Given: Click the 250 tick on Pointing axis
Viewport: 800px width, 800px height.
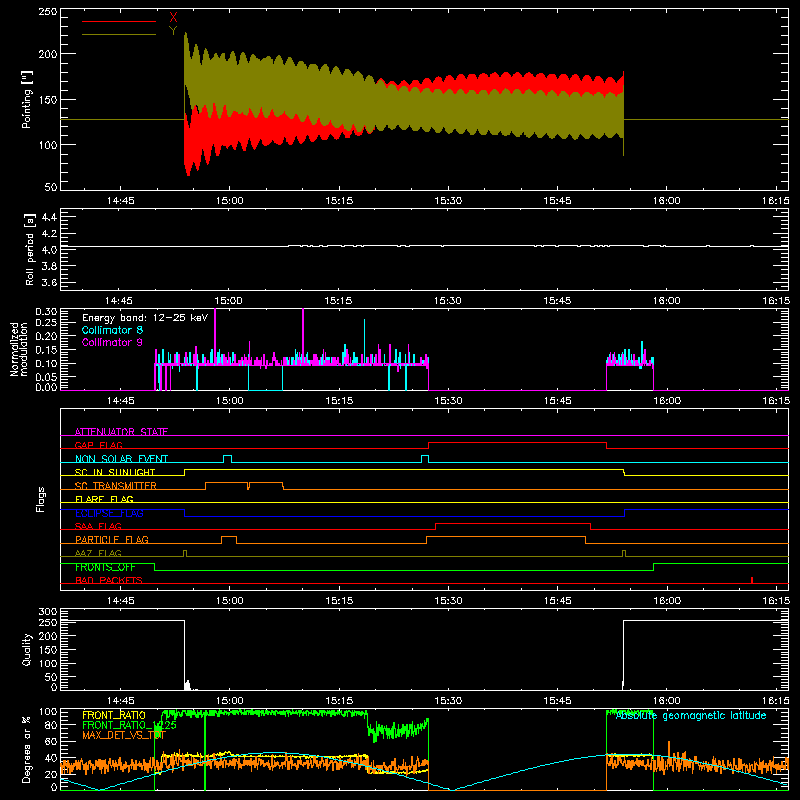Looking at the screenshot, I should pyautogui.click(x=48, y=12).
